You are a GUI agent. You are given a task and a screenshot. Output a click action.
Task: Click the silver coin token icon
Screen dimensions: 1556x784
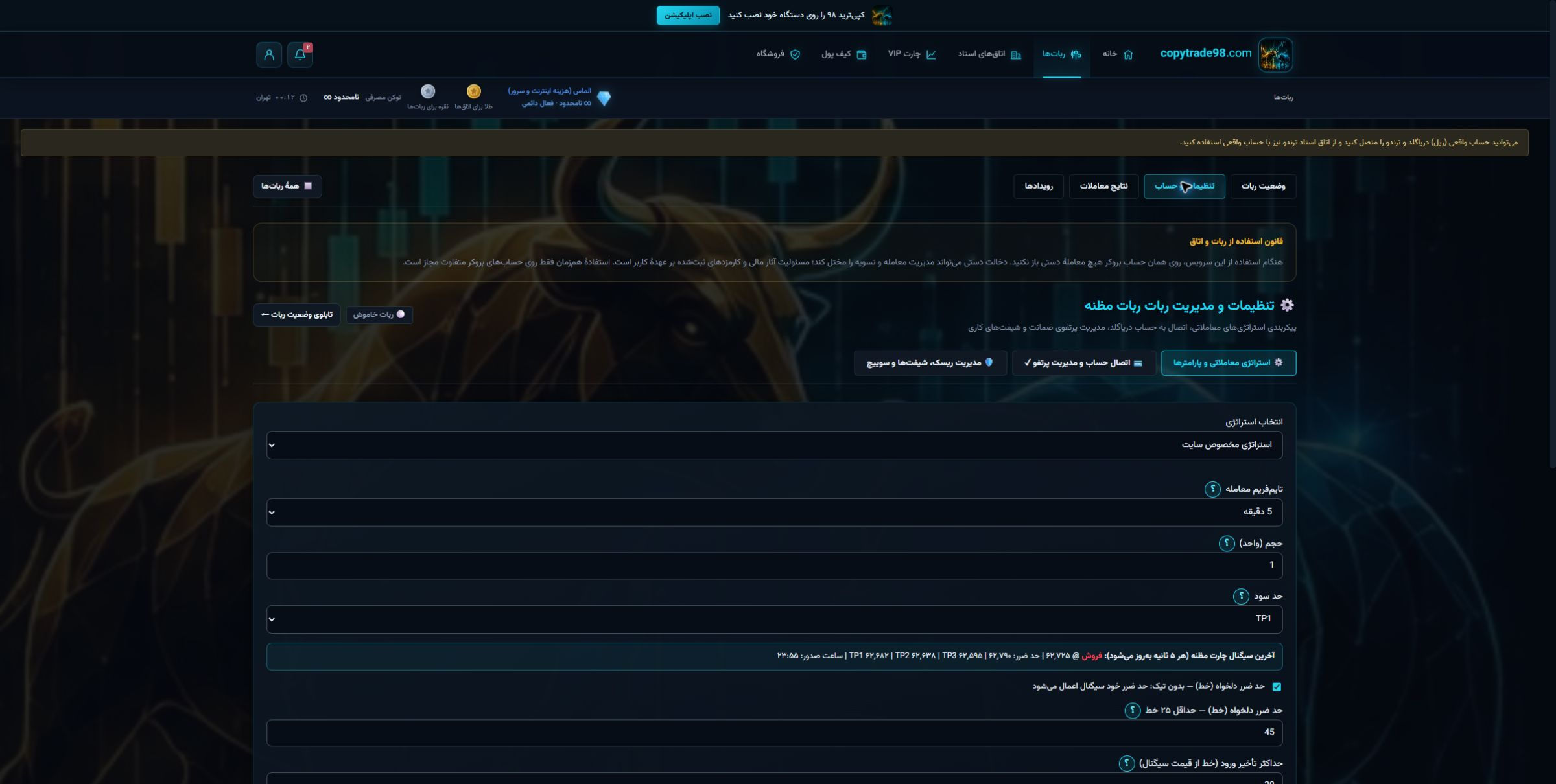click(x=428, y=91)
